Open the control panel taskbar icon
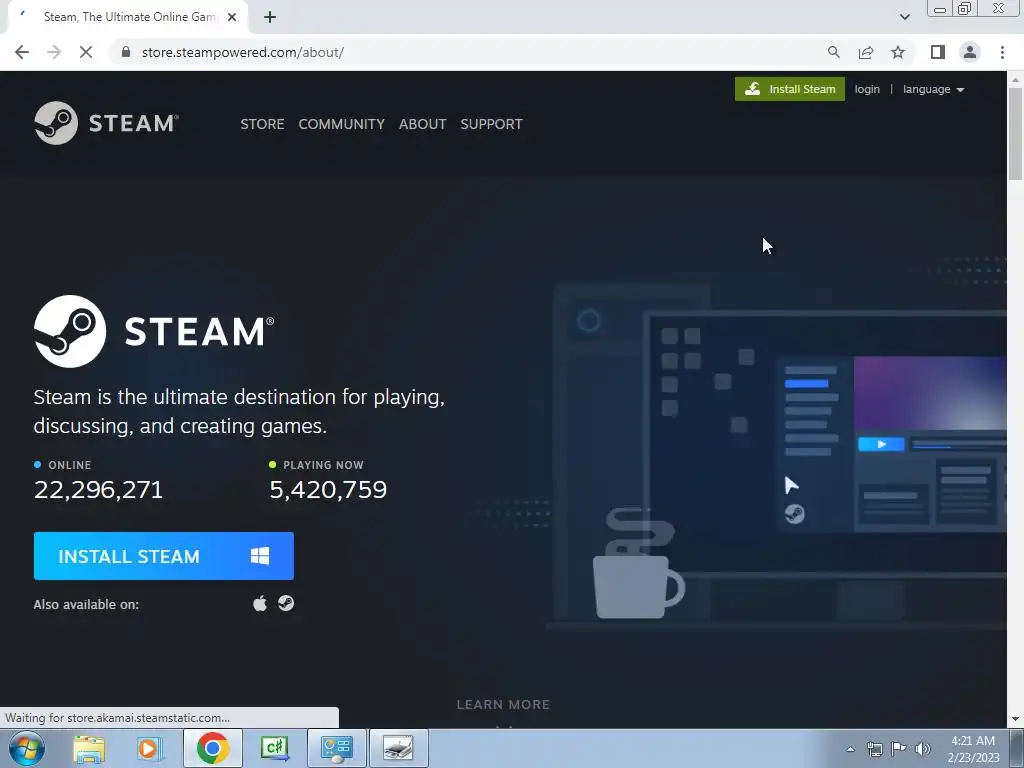Screen dimensions: 1024x768 pos(336,748)
